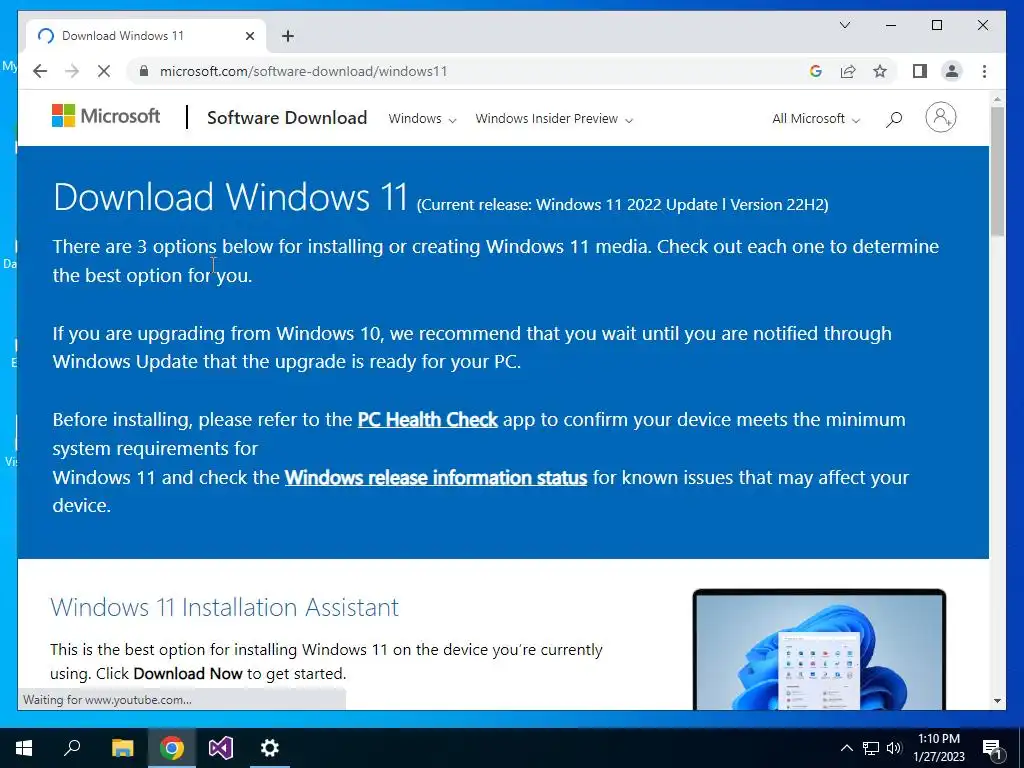This screenshot has height=768, width=1024.
Task: Expand Windows Insider Preview menu
Action: tap(554, 119)
